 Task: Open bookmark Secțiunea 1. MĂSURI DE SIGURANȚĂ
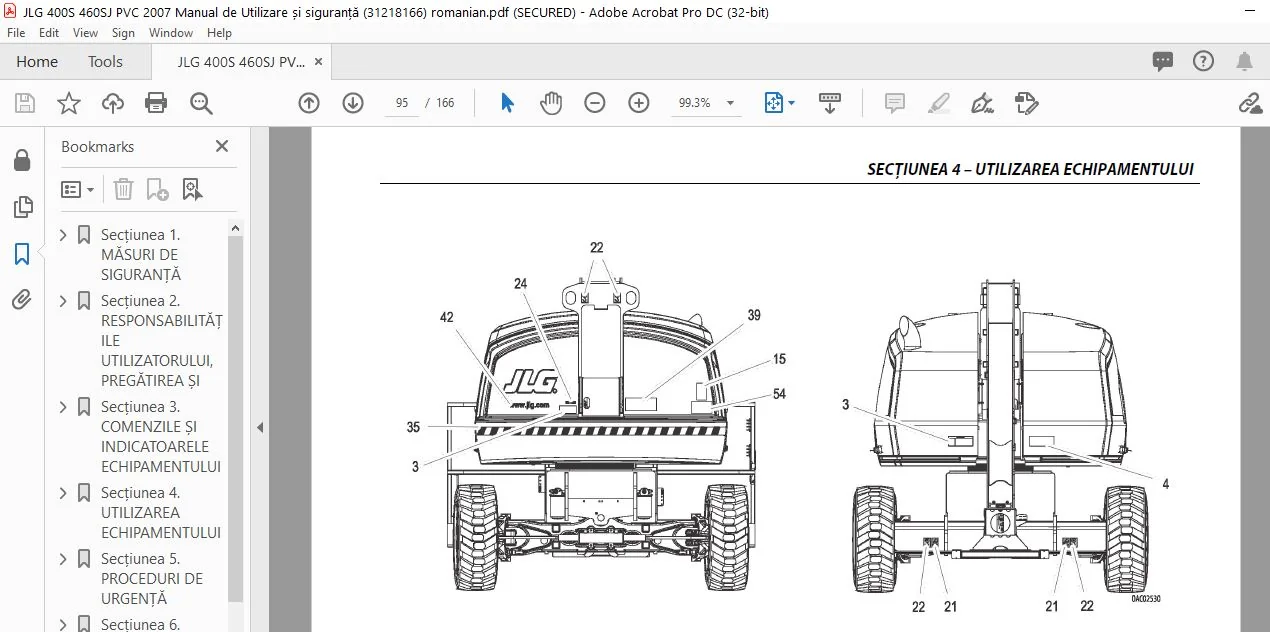point(141,255)
